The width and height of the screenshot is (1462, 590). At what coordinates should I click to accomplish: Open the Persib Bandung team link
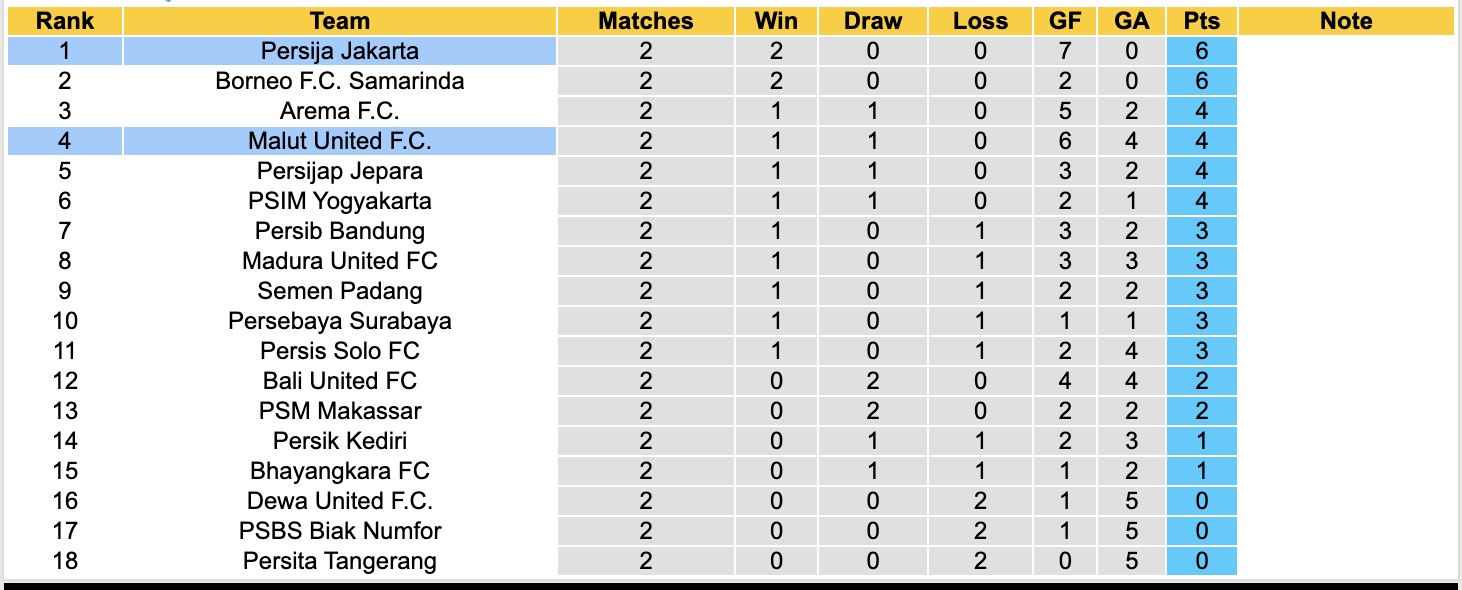(x=340, y=231)
